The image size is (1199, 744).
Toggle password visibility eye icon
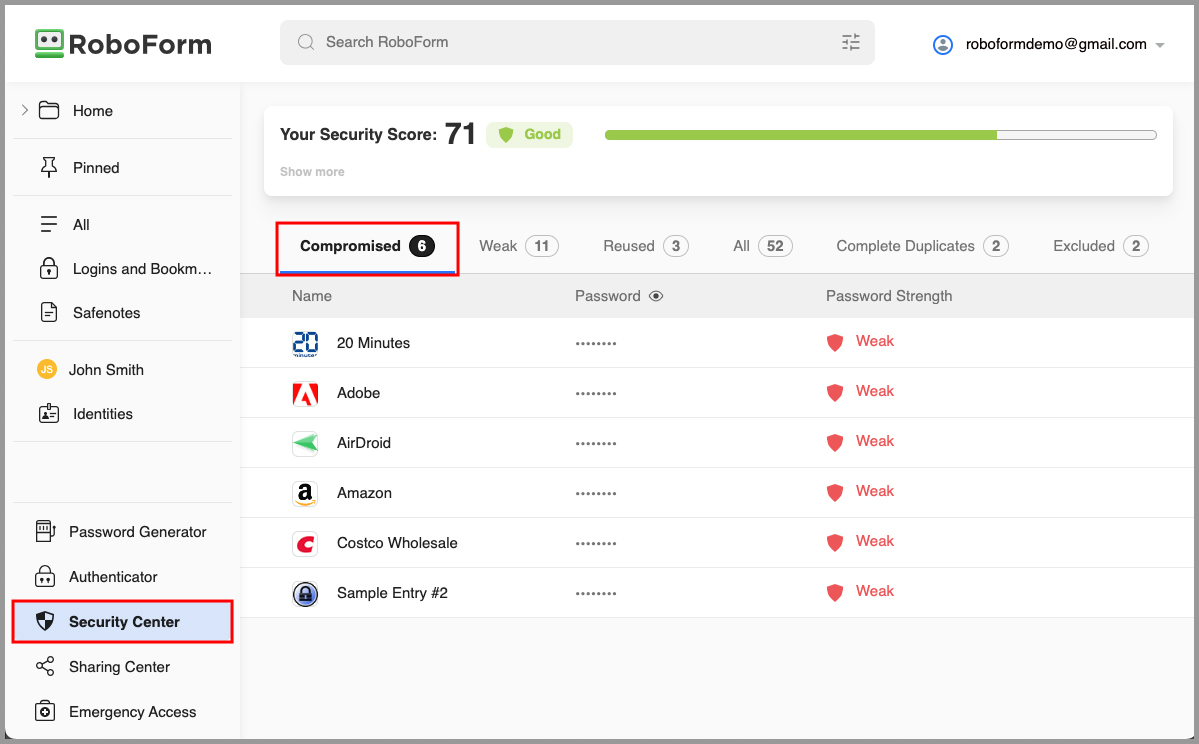tap(656, 296)
